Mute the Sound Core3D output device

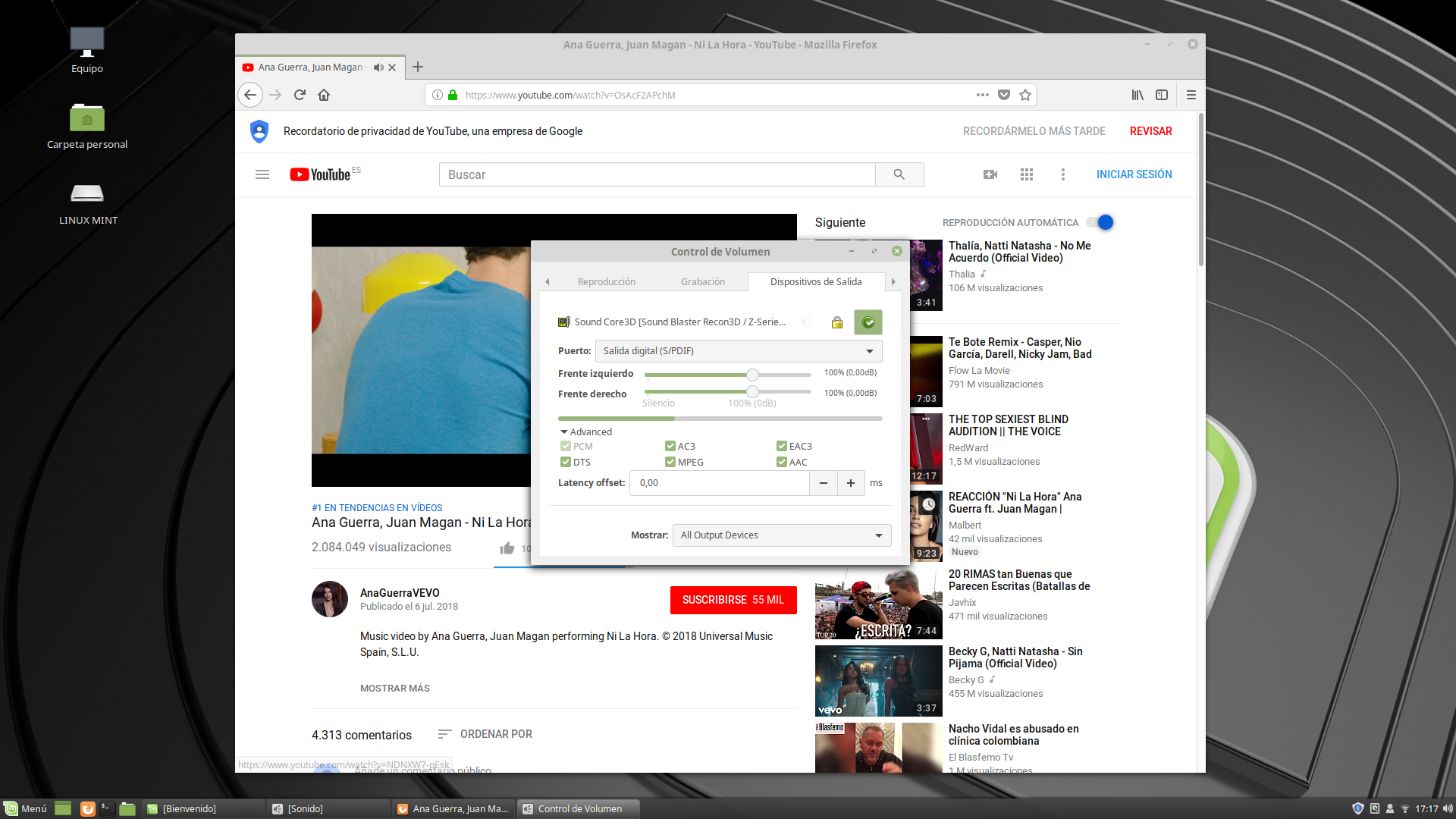(x=807, y=322)
